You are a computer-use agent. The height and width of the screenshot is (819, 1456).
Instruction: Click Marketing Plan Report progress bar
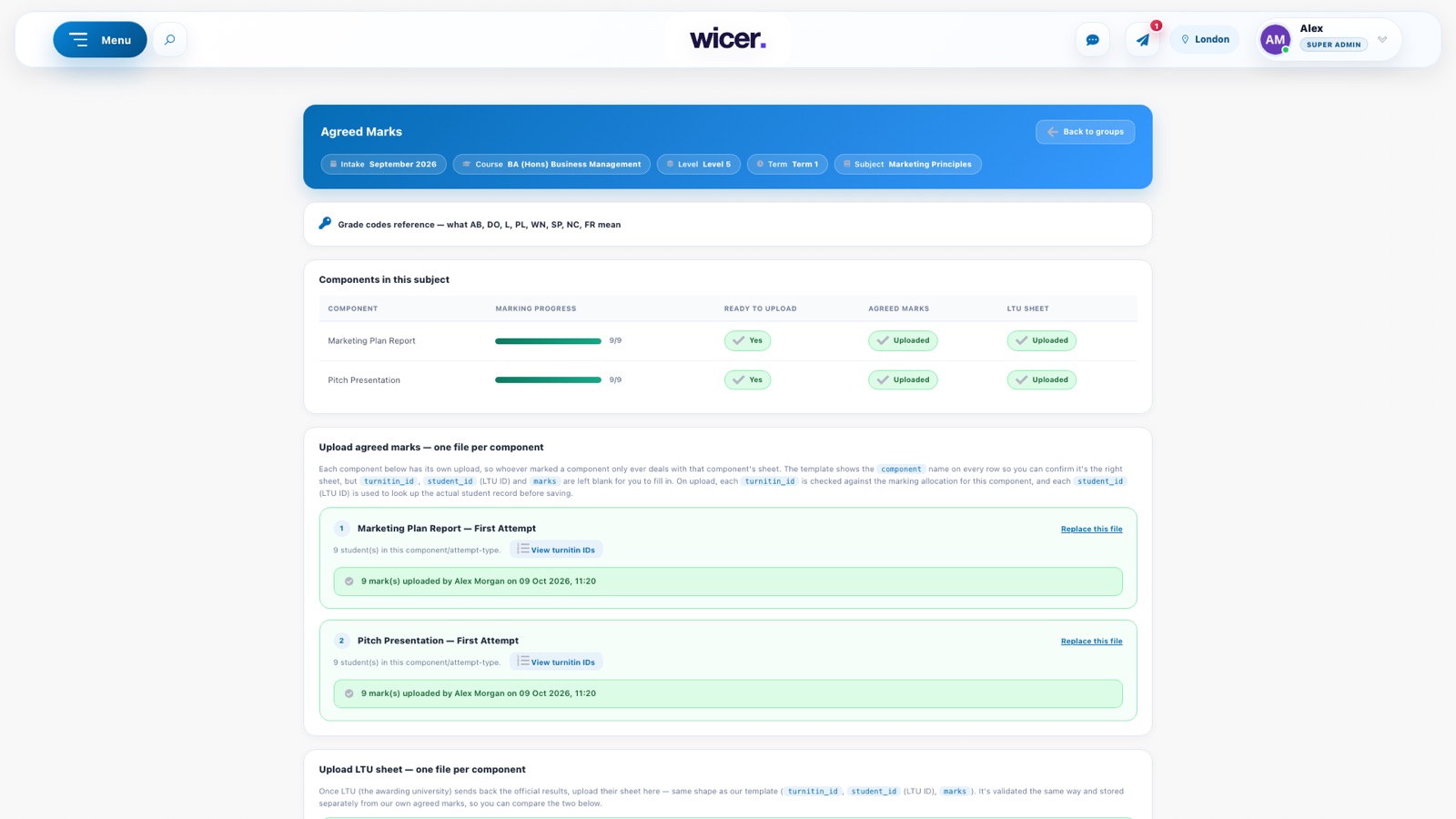pyautogui.click(x=548, y=341)
